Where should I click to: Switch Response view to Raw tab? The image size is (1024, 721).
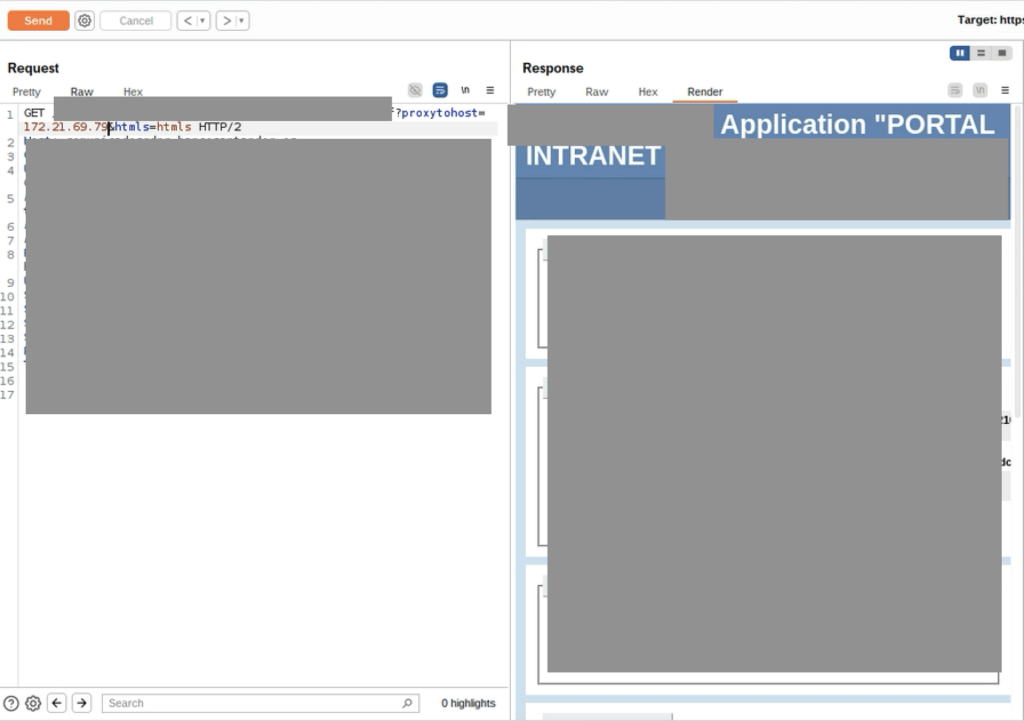(597, 92)
